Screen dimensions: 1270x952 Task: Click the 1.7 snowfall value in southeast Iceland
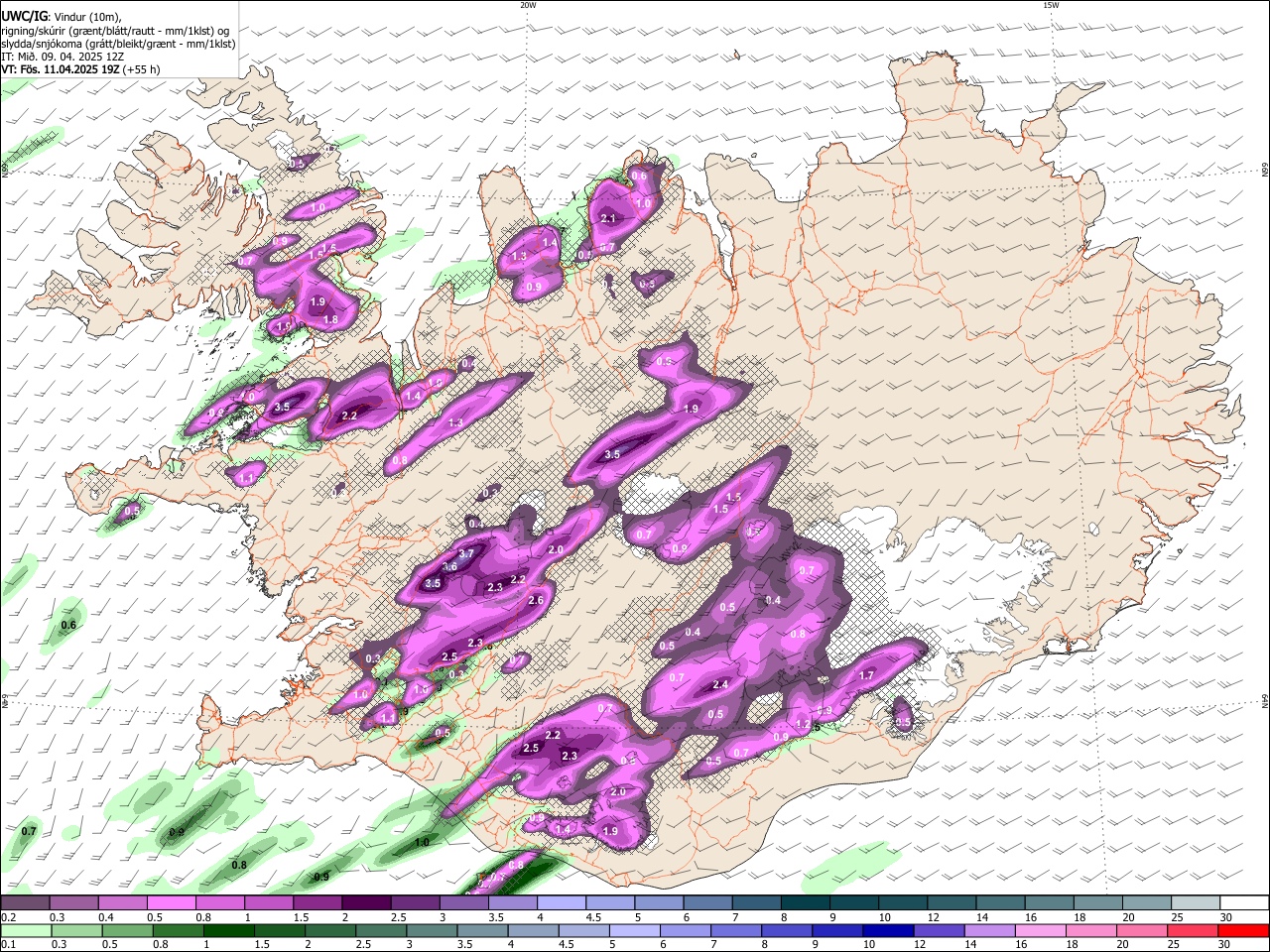point(866,675)
